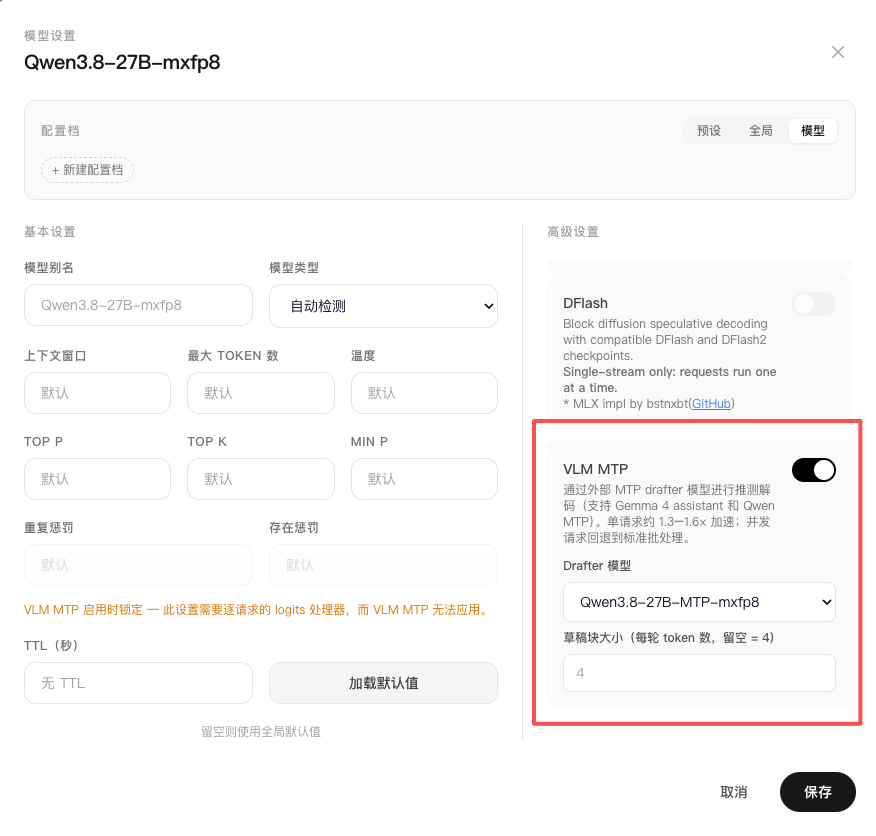This screenshot has height=836, width=876.
Task: Turn off the VLM MTP switch
Action: click(813, 470)
